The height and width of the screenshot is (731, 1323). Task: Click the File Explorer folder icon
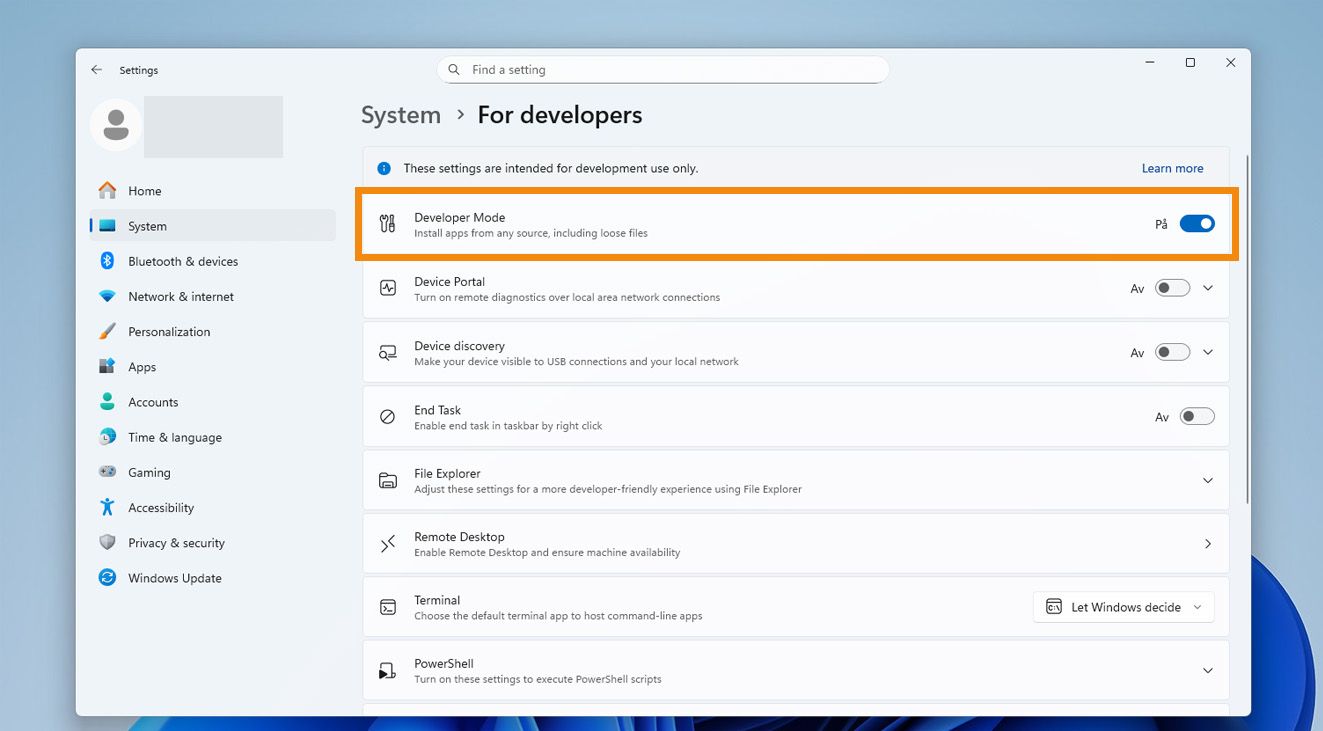388,481
